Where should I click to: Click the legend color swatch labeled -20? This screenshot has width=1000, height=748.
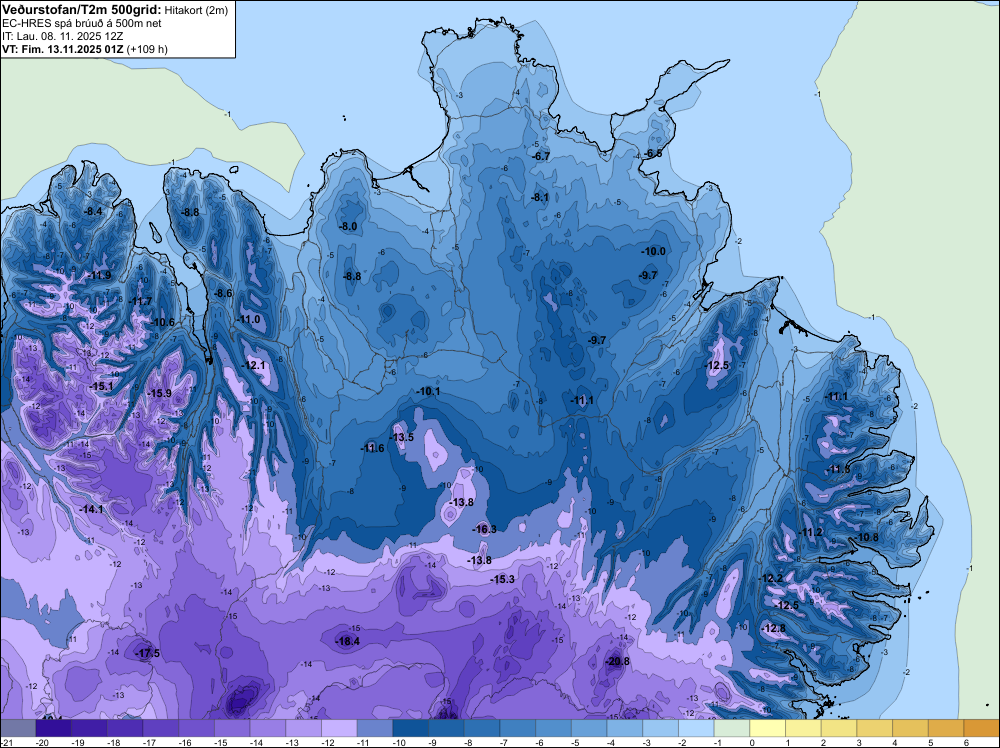coord(54,728)
